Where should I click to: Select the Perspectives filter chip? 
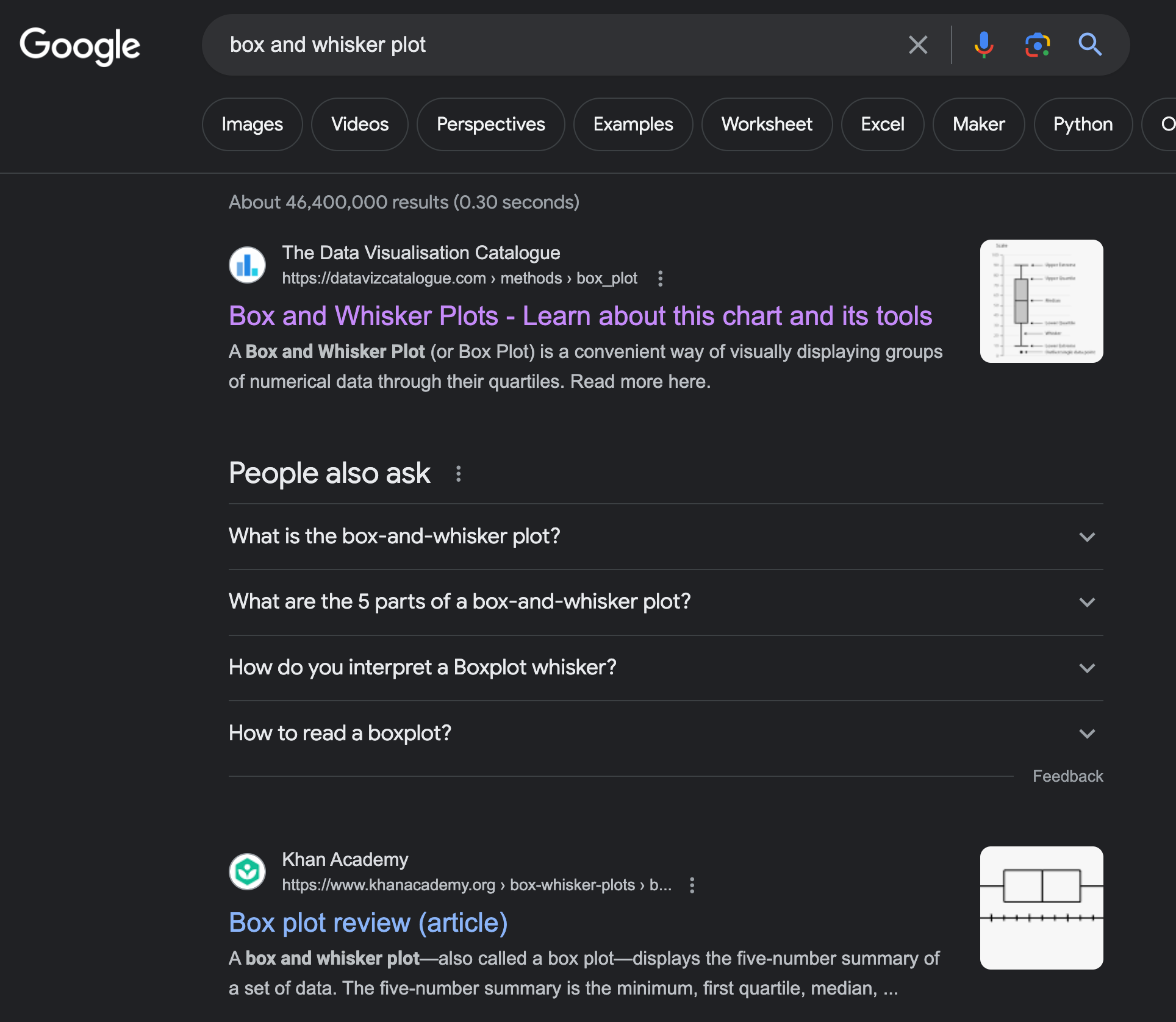pos(490,124)
